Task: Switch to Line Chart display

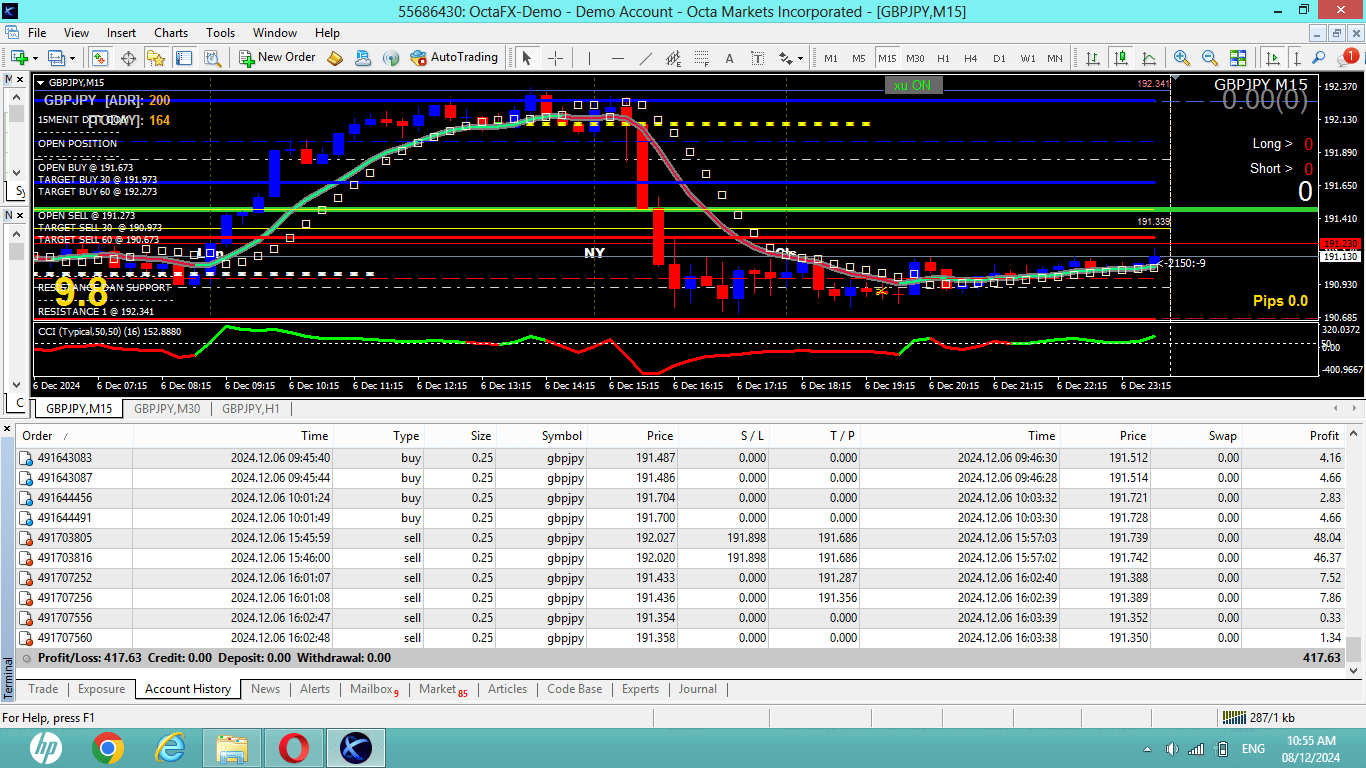Action: click(x=1149, y=58)
